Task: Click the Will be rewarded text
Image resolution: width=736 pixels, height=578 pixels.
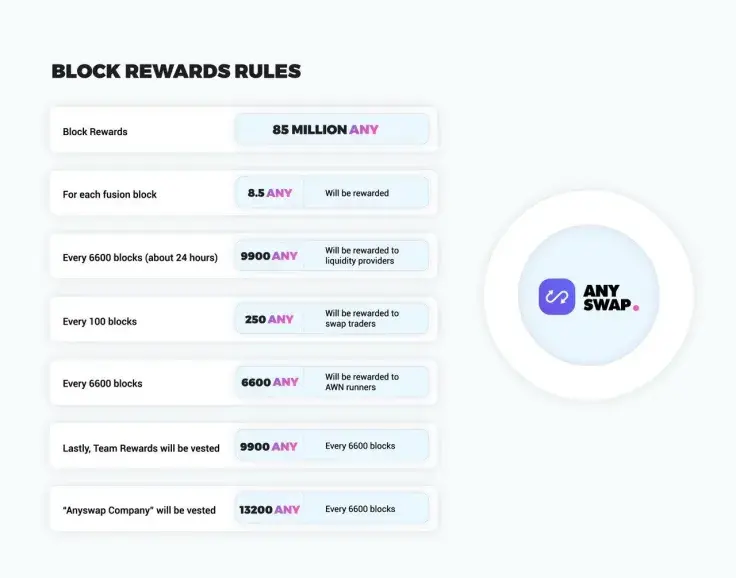Action: pos(357,193)
